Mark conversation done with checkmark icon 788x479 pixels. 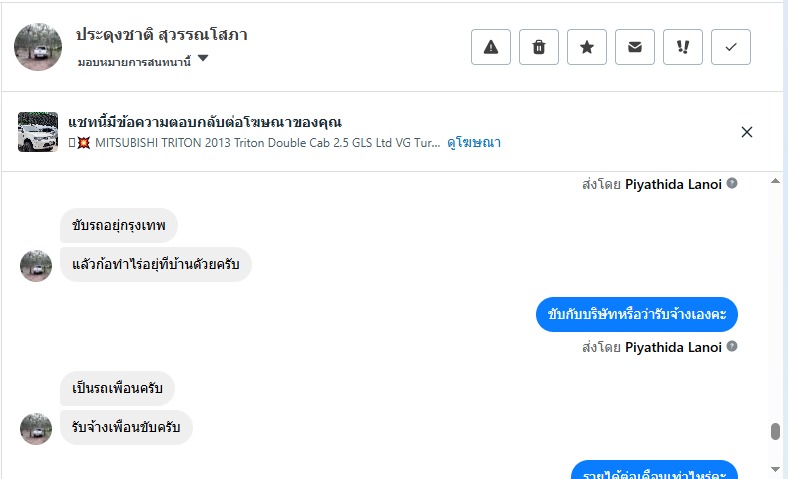[731, 47]
